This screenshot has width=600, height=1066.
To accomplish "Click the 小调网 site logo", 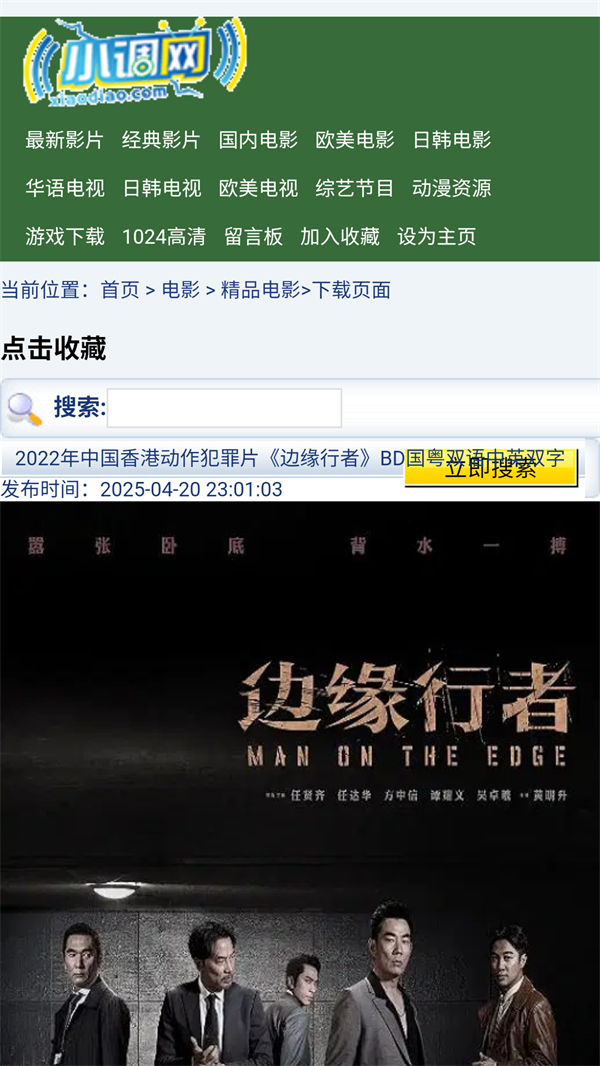I will (x=135, y=62).
